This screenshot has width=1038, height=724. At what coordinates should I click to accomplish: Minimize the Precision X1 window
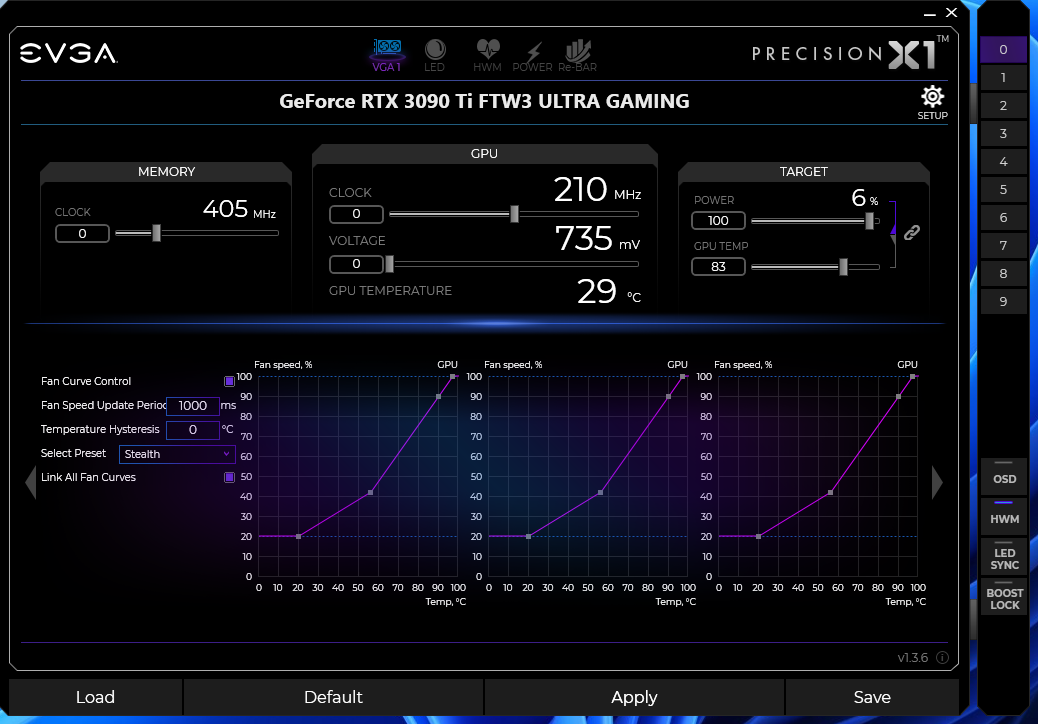pyautogui.click(x=929, y=13)
